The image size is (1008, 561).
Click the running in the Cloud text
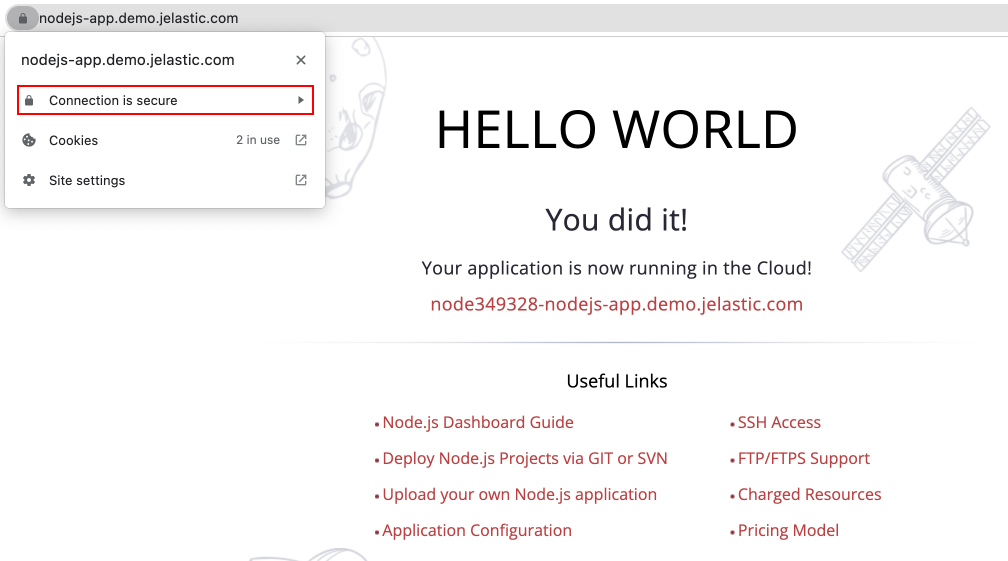coord(720,268)
